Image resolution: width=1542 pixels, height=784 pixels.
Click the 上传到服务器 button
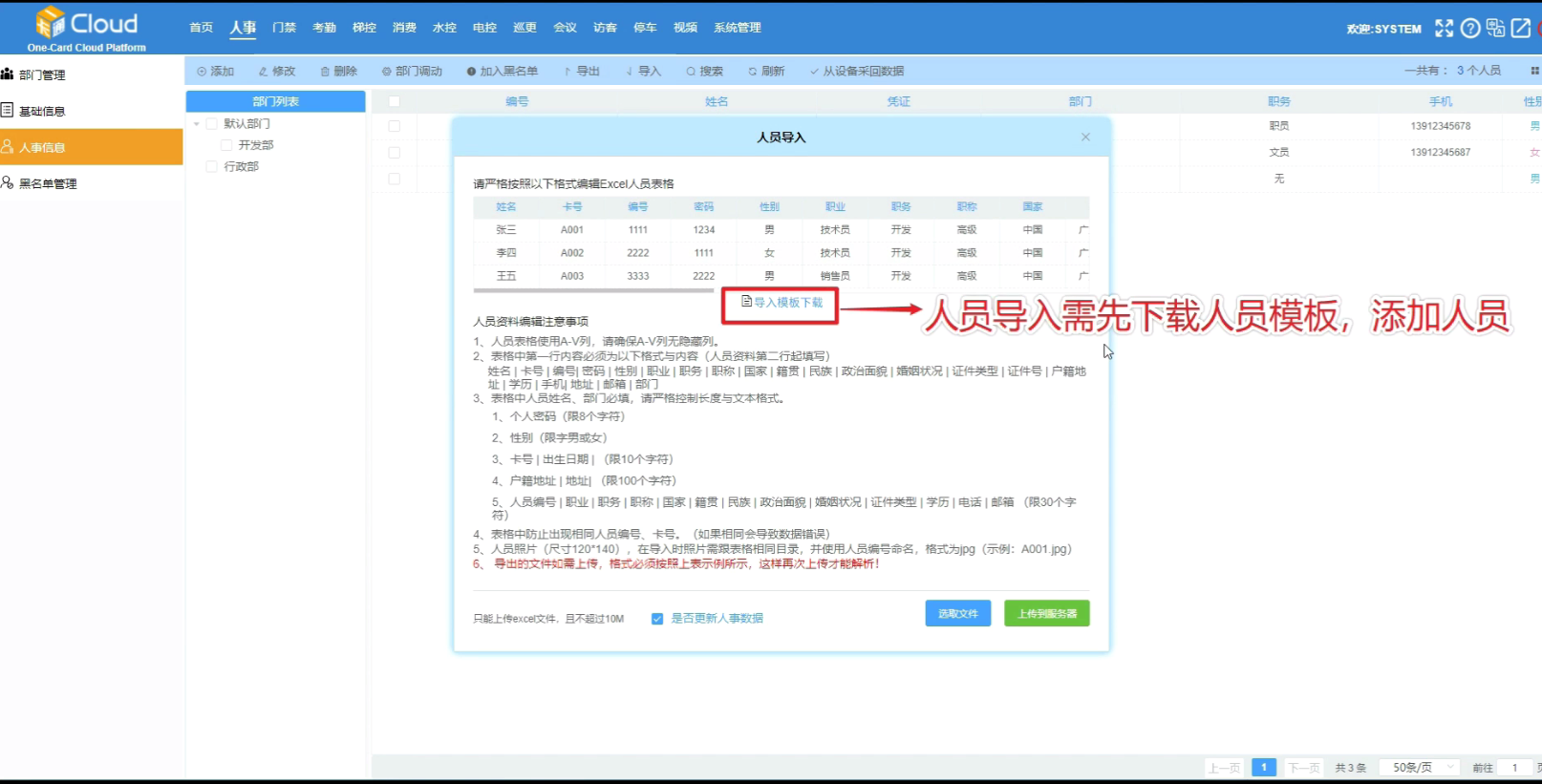[x=1047, y=613]
